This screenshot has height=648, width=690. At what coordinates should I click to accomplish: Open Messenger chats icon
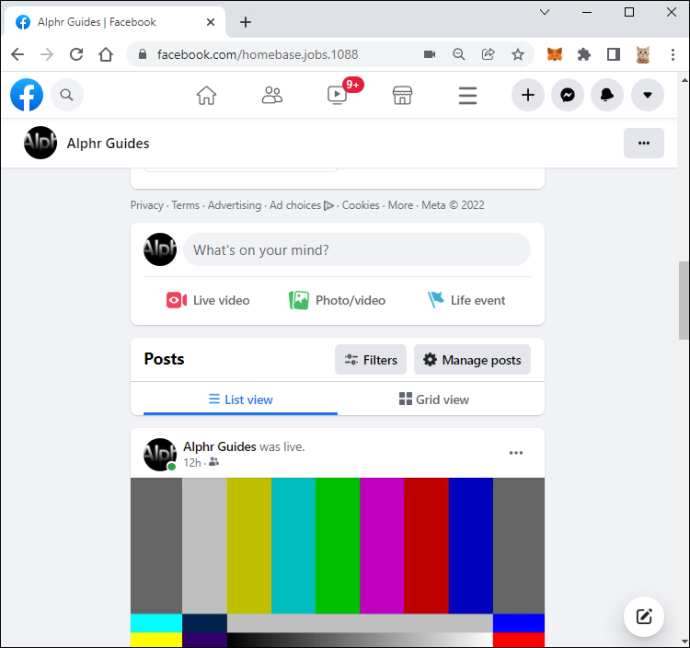click(x=568, y=95)
